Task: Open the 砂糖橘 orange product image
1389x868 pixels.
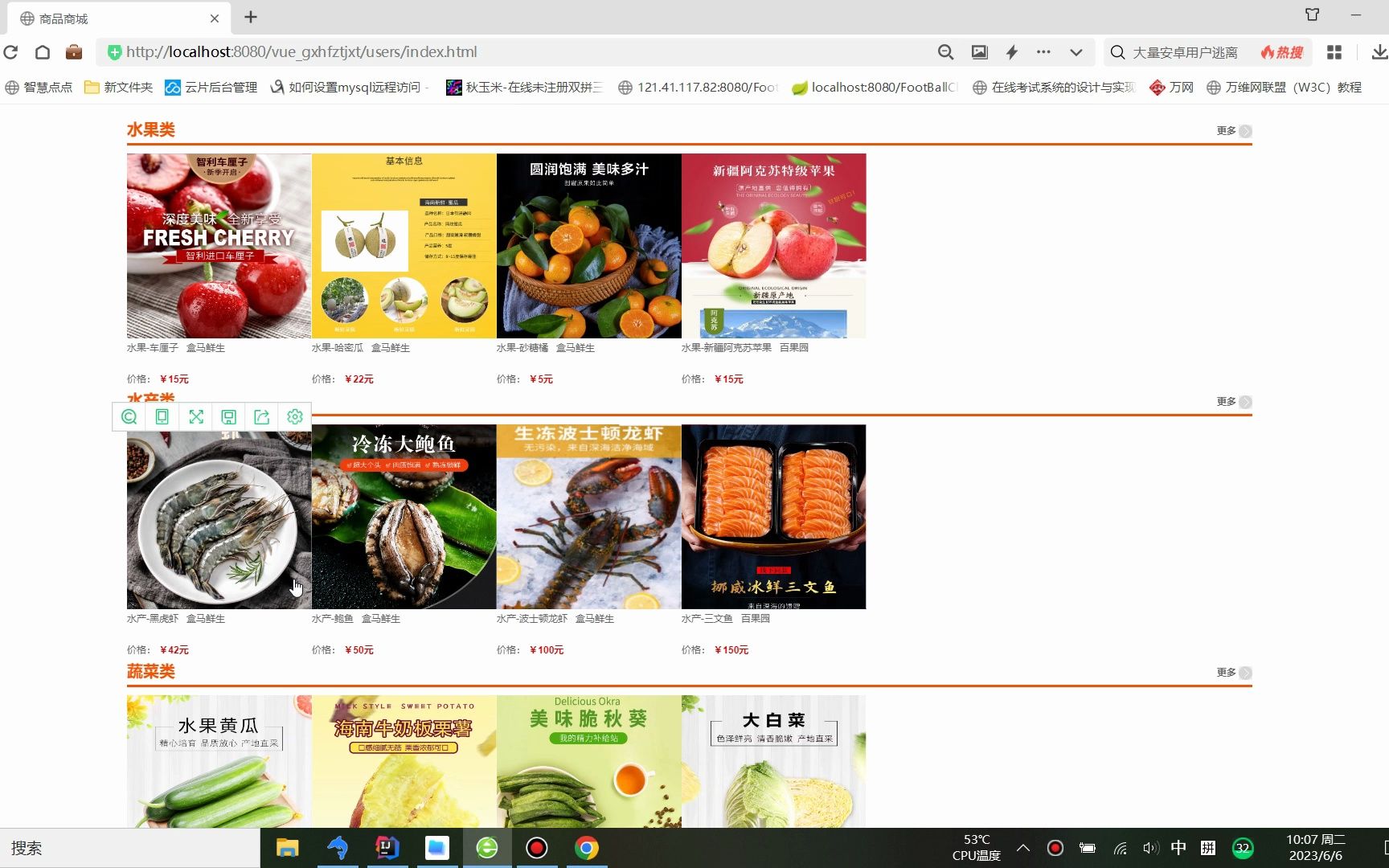Action: coord(588,246)
